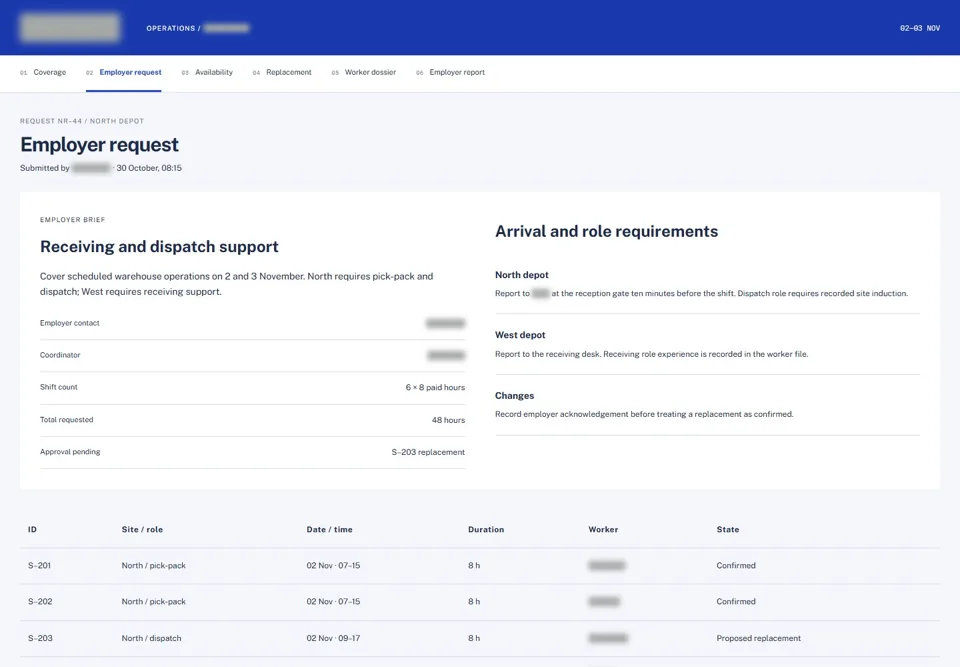The width and height of the screenshot is (960, 667).
Task: Click the North / pick-pack cell for S-202
Action: click(154, 601)
